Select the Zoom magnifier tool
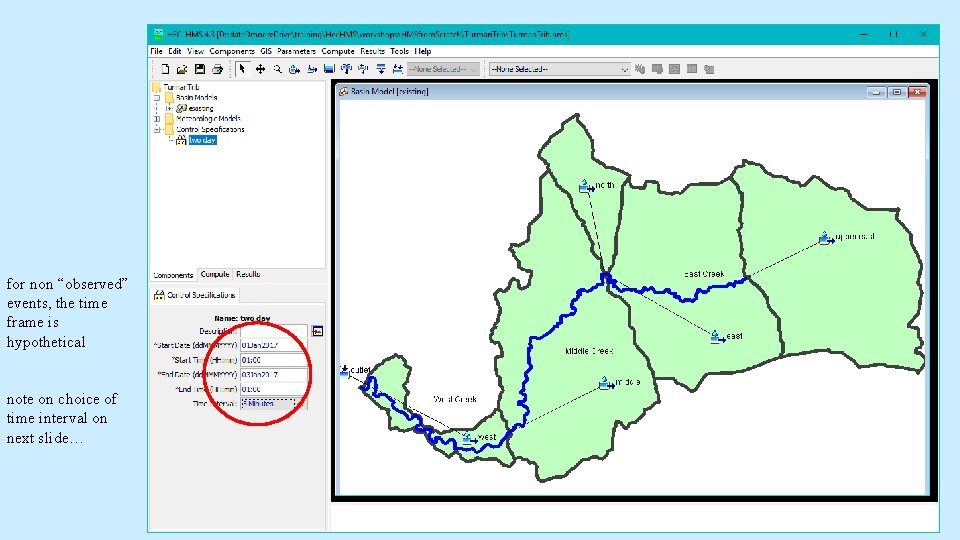The width and height of the screenshot is (960, 540). pos(277,69)
